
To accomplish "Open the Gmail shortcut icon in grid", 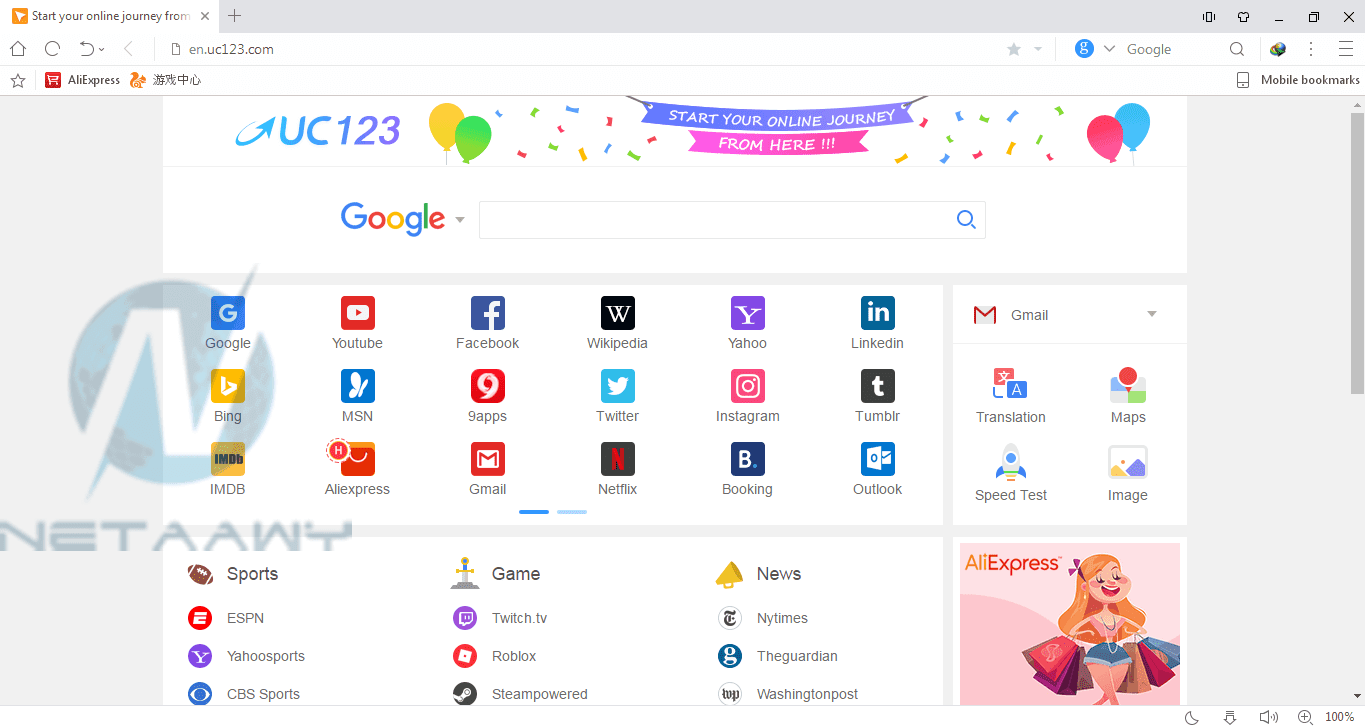I will 488,459.
